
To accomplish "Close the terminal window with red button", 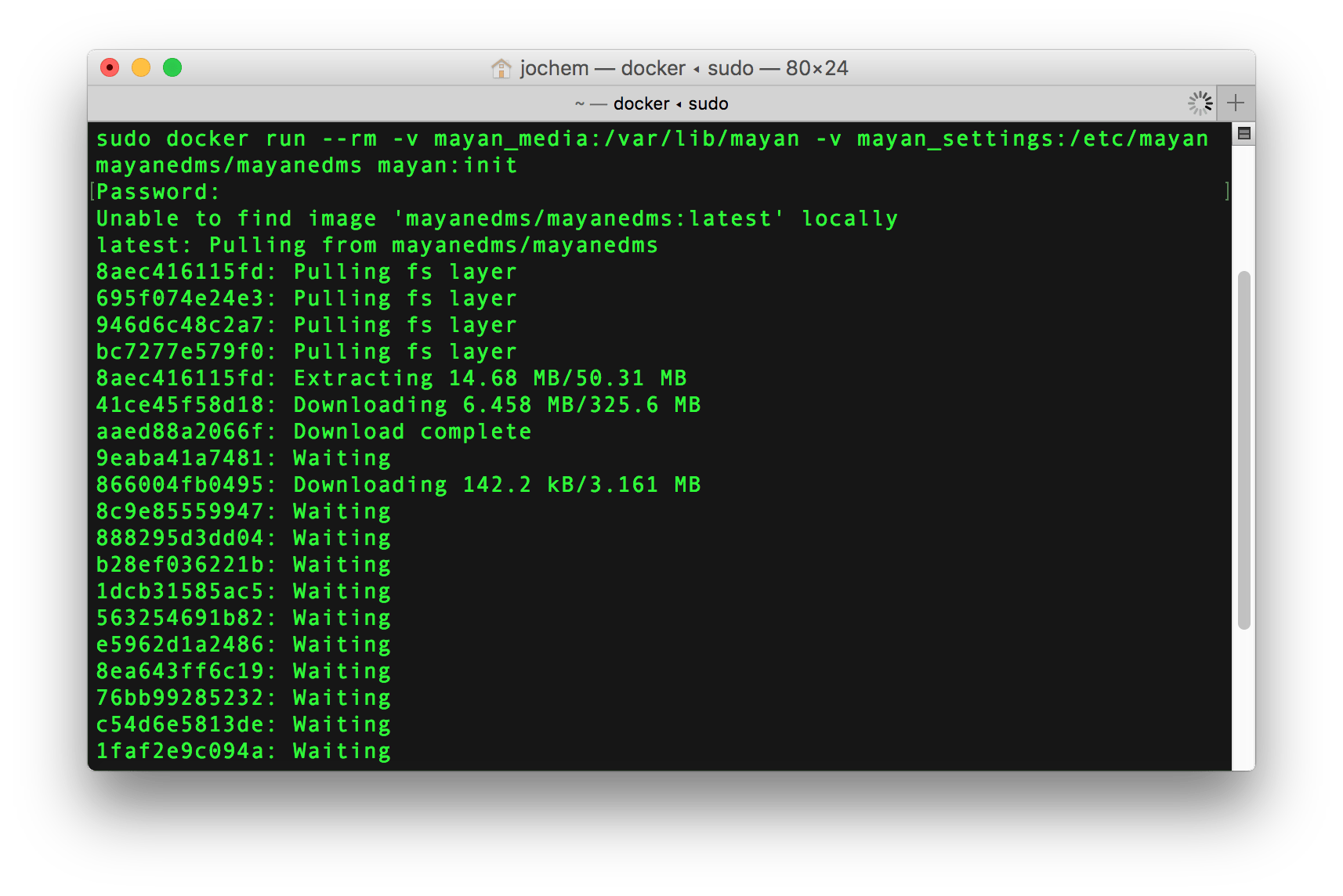I will point(110,68).
